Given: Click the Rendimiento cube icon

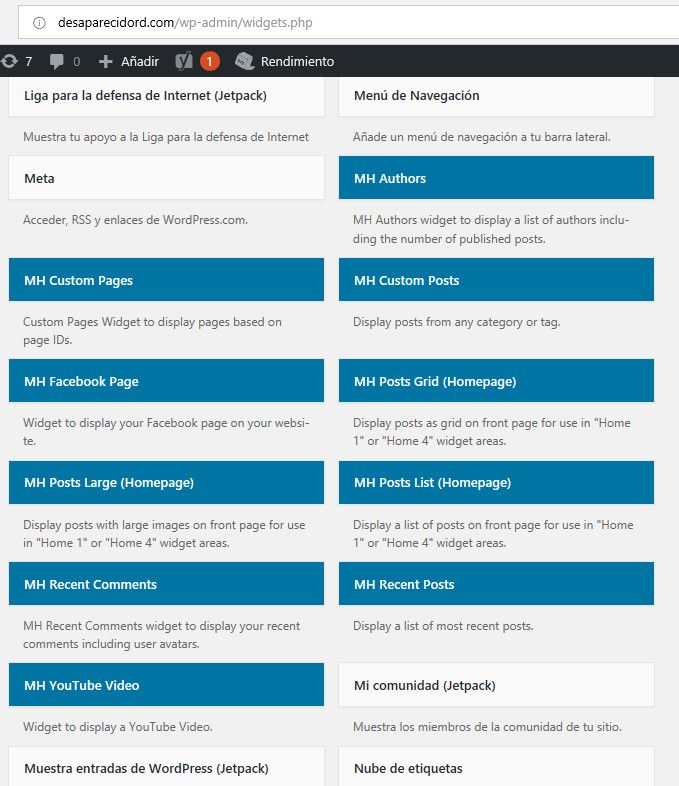Looking at the screenshot, I should tap(245, 61).
